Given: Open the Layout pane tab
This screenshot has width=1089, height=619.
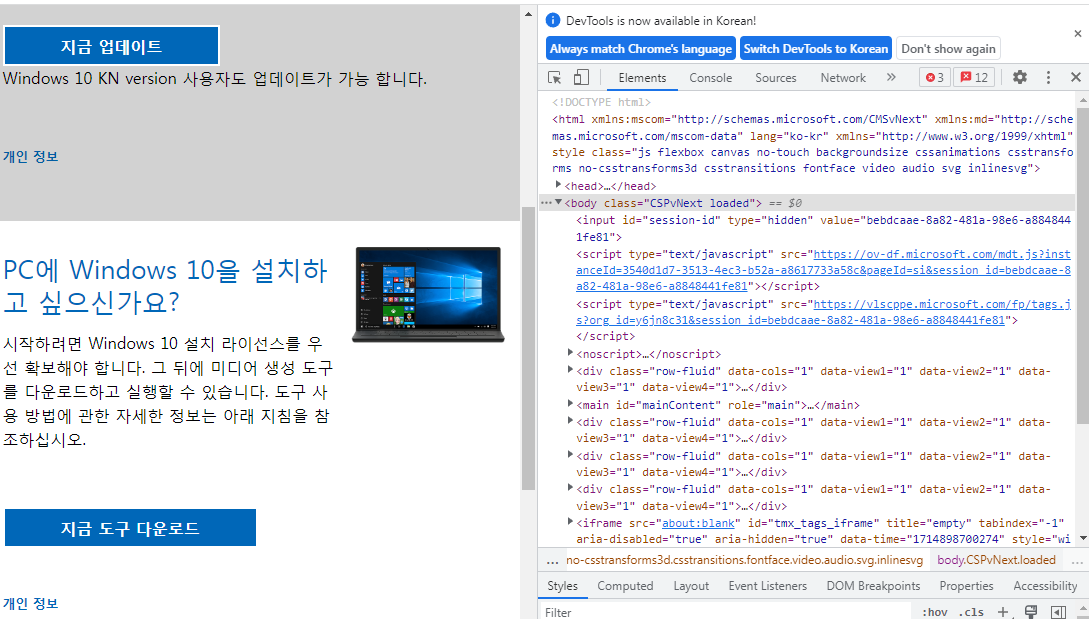Looking at the screenshot, I should coord(691,586).
